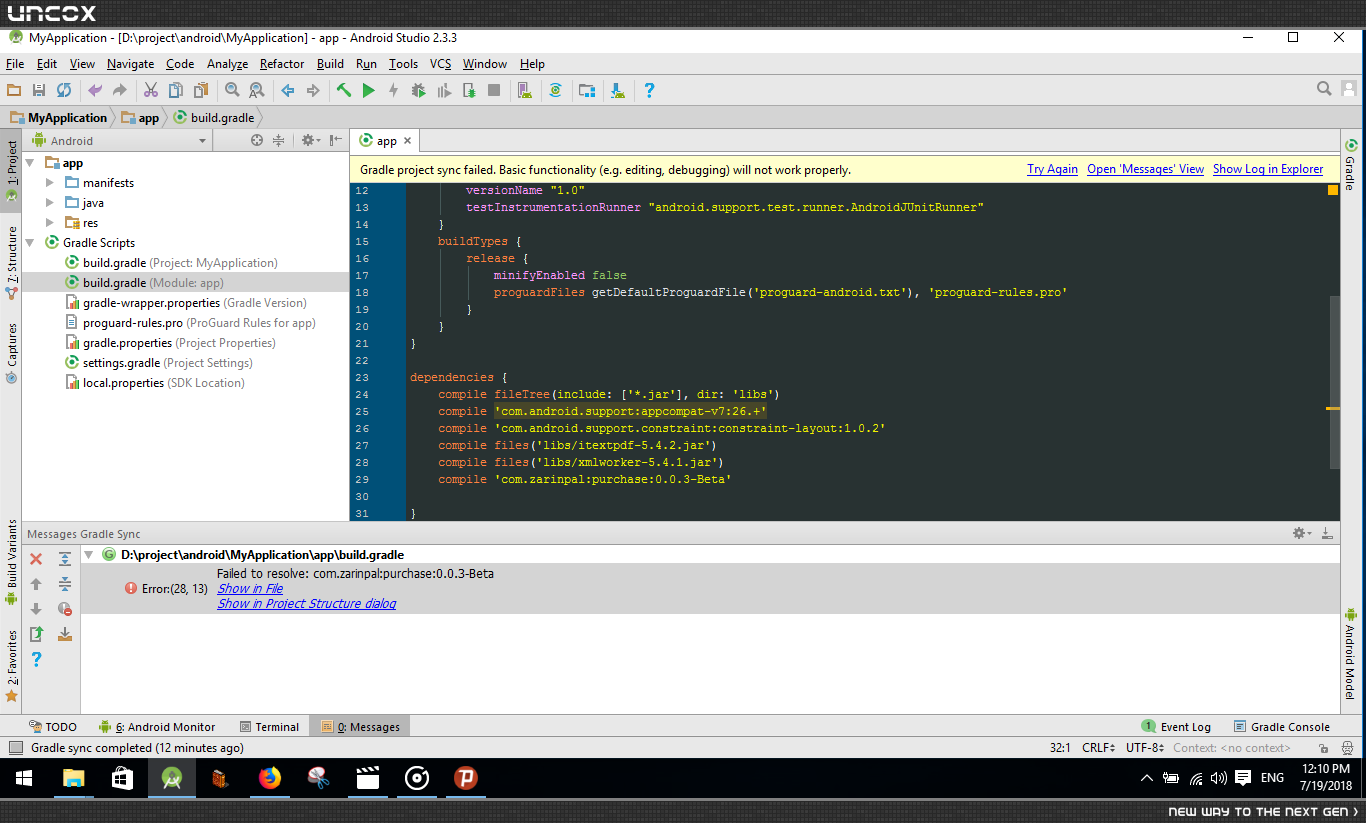Click Open 'Messages' View link
This screenshot has height=823, width=1366.
[1146, 169]
